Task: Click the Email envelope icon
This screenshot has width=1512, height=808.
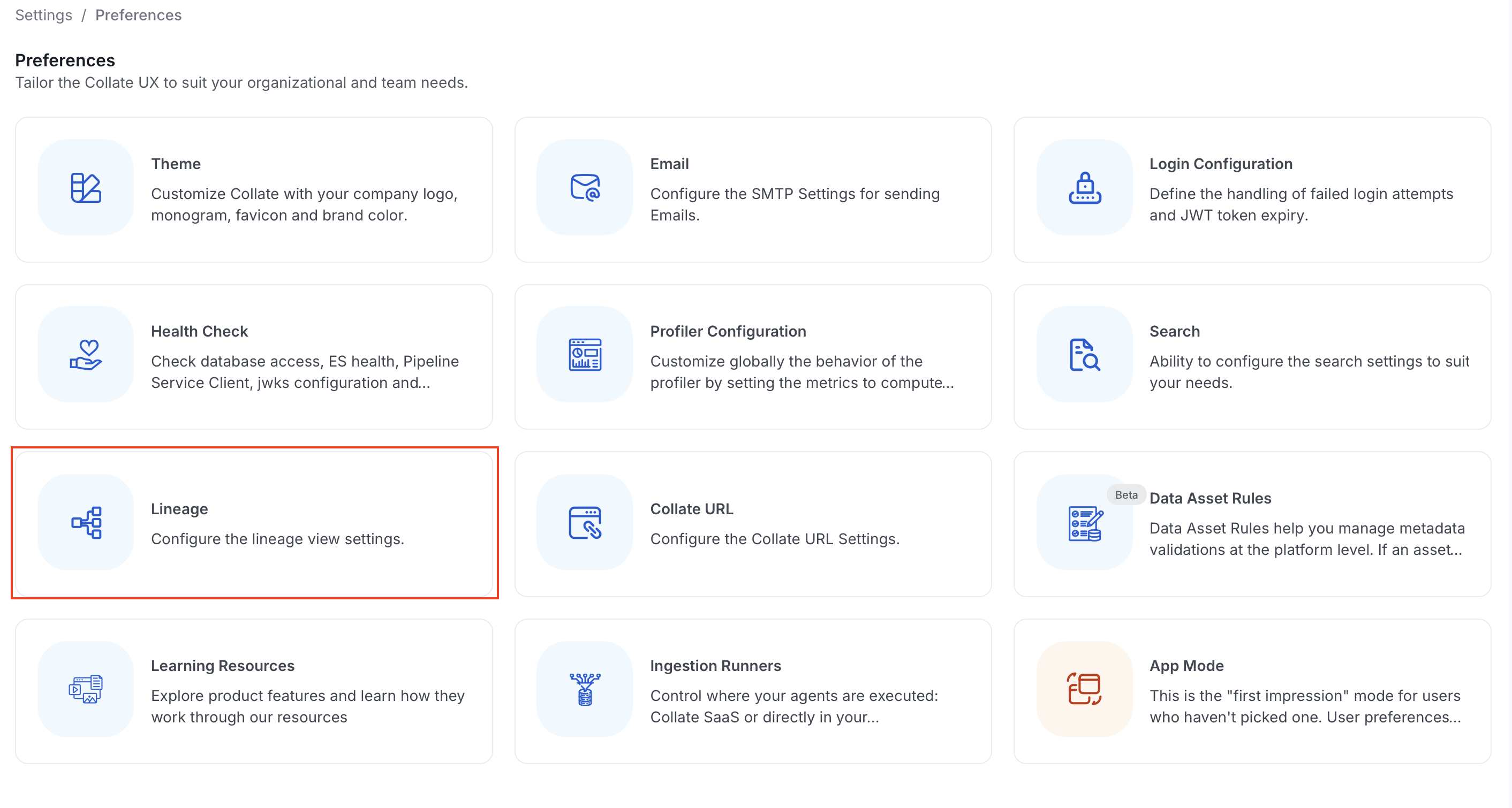Action: coord(585,188)
